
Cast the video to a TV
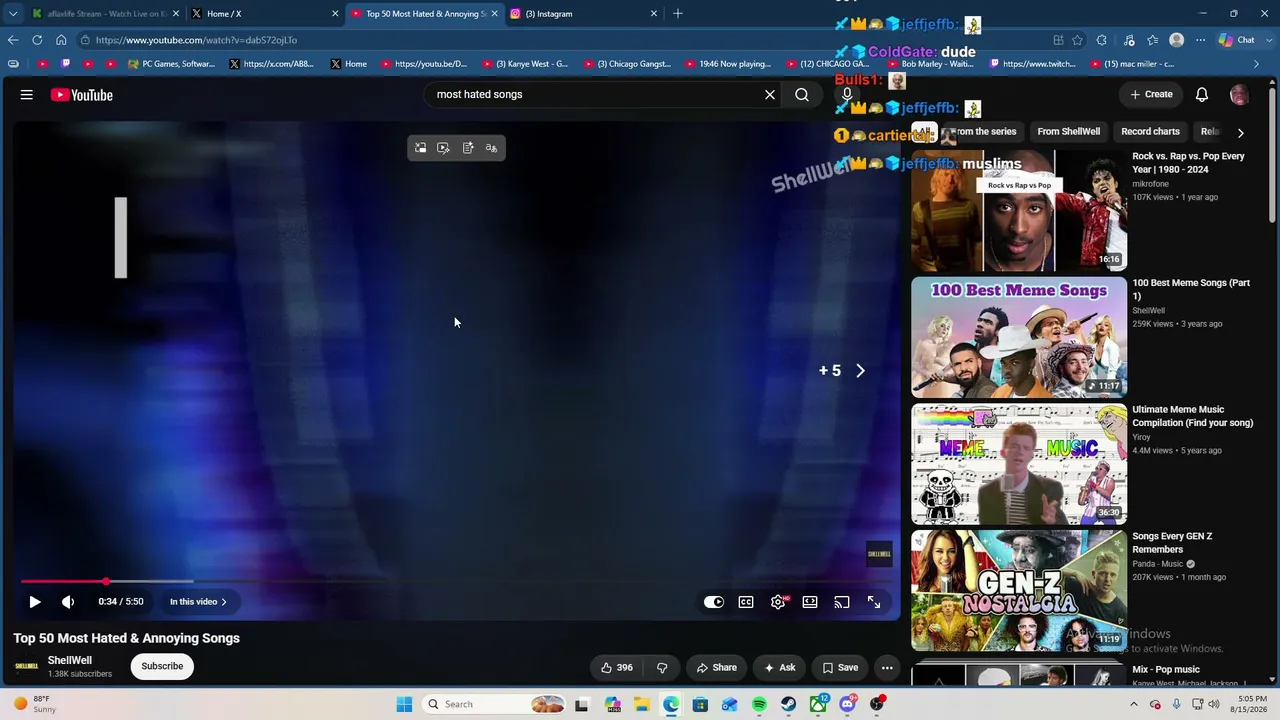click(842, 602)
